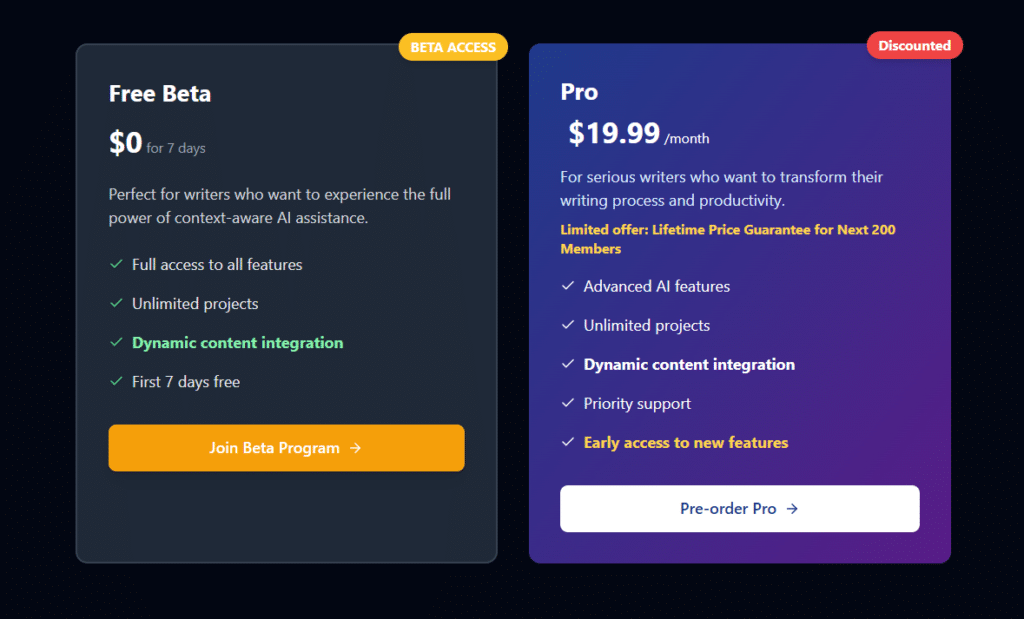Click the checkmark beside "Advanced AI features"

567,286
